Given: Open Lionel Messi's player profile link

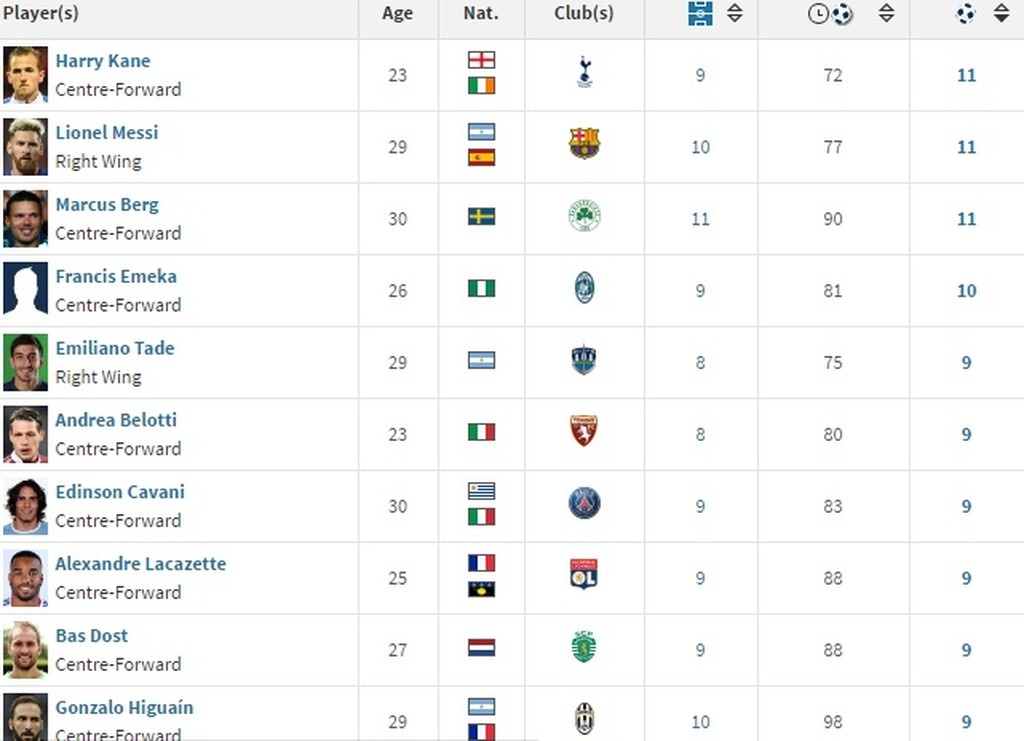Looking at the screenshot, I should [x=107, y=133].
